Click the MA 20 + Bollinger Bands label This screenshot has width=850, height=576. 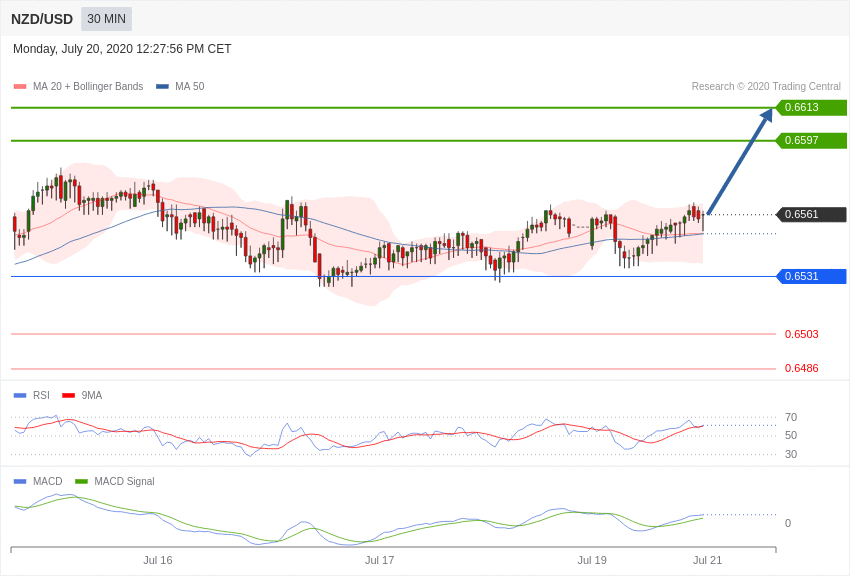(88, 86)
